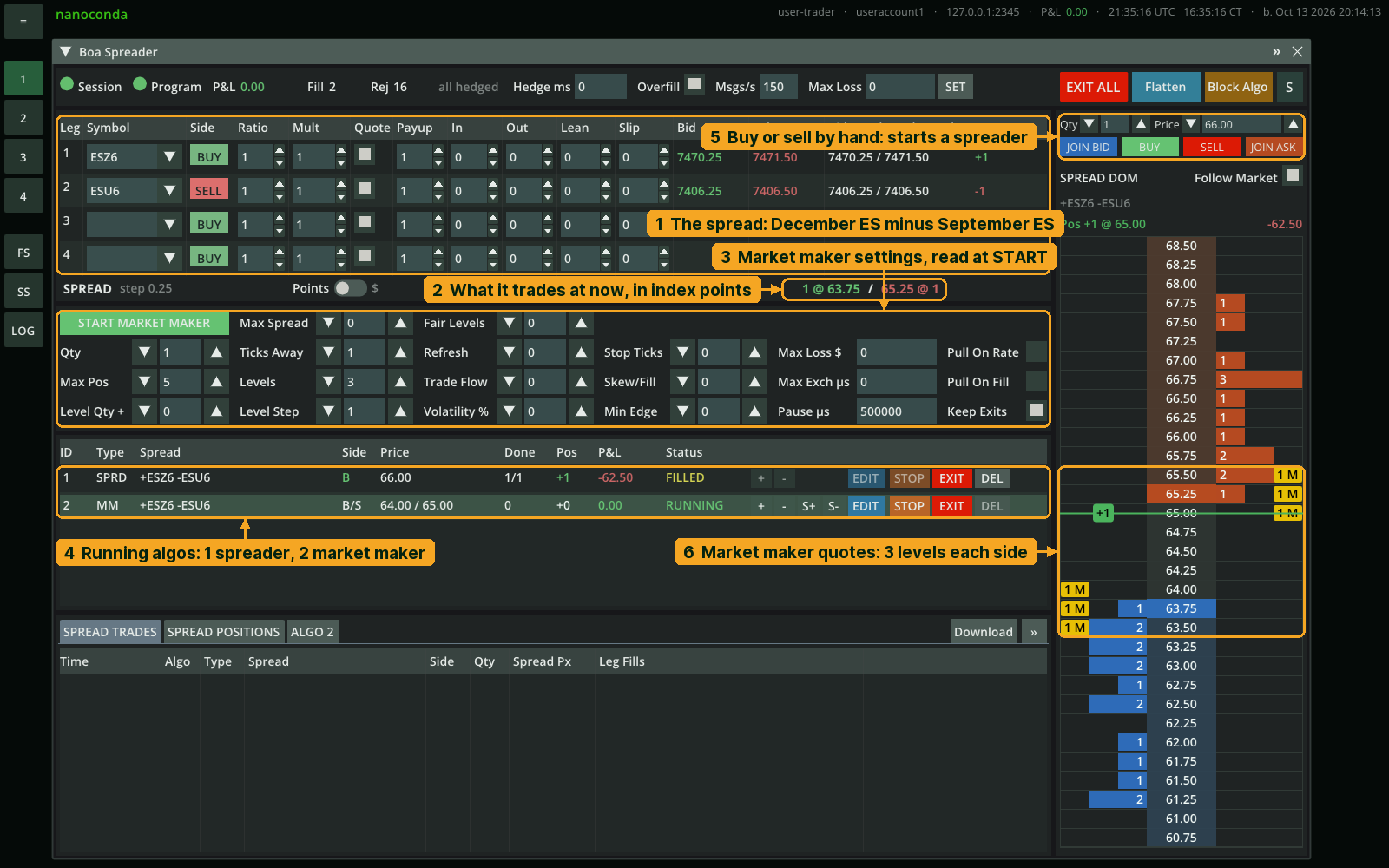
Task: Increase Max Spread with up arrow
Action: [400, 323]
